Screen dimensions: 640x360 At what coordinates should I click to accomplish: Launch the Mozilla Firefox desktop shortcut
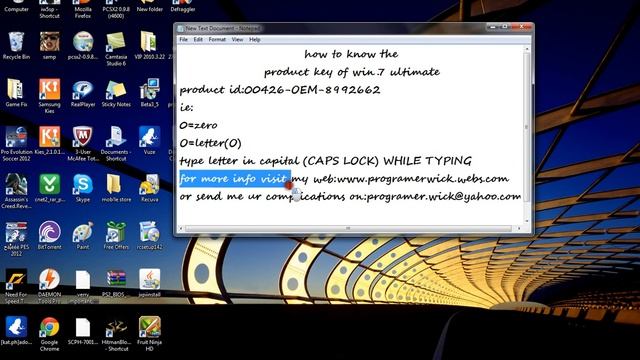pyautogui.click(x=83, y=9)
